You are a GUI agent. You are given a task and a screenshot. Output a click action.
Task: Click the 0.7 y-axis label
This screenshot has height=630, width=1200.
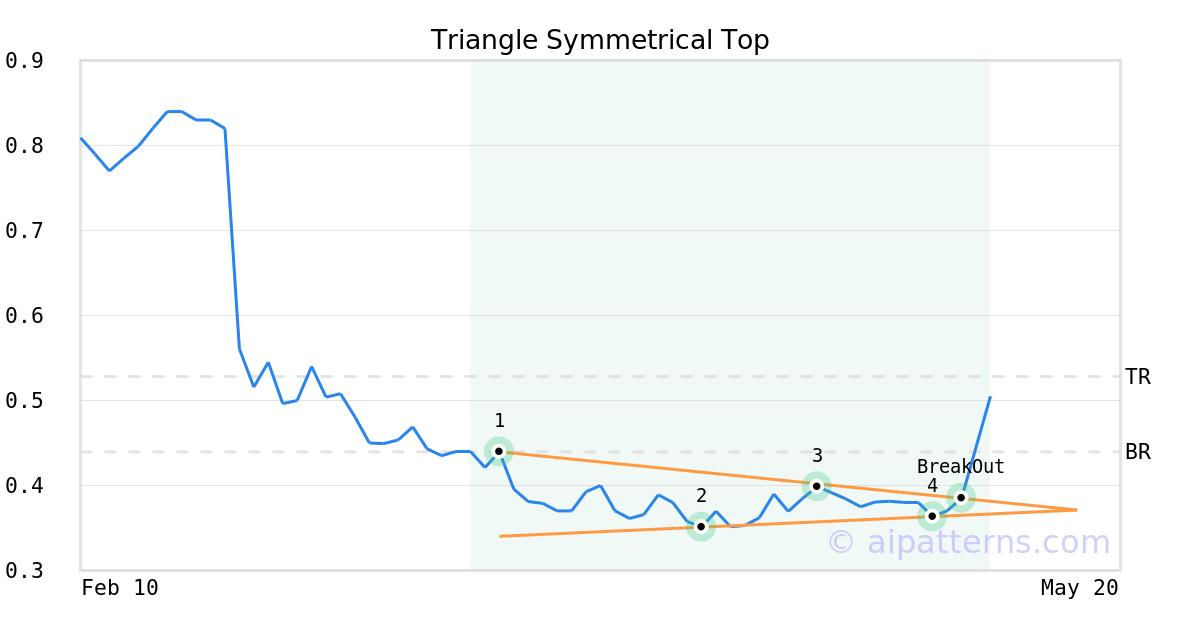24,231
